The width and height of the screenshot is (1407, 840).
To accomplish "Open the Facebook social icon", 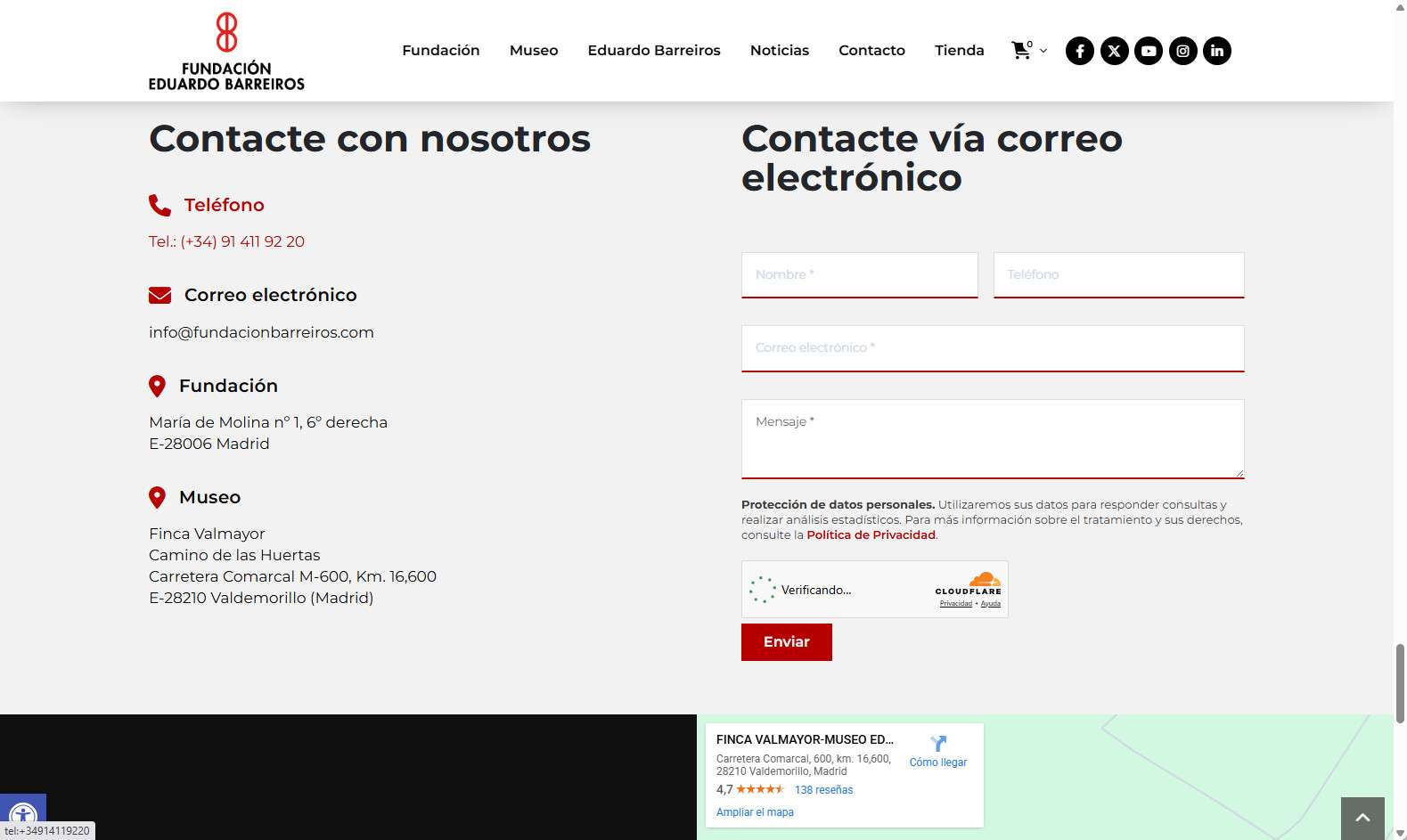I will [x=1079, y=51].
